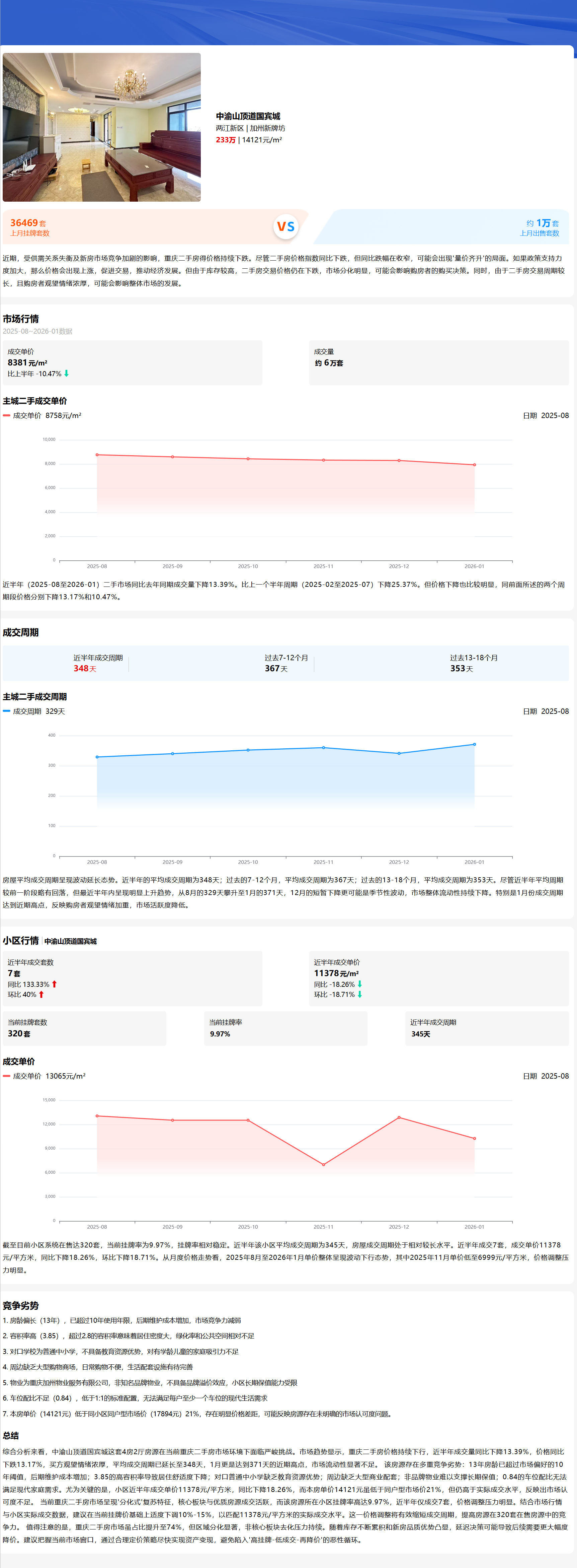This screenshot has height=1568, width=577.
Task: Click the 总结 section heading
Action: coord(11,1435)
